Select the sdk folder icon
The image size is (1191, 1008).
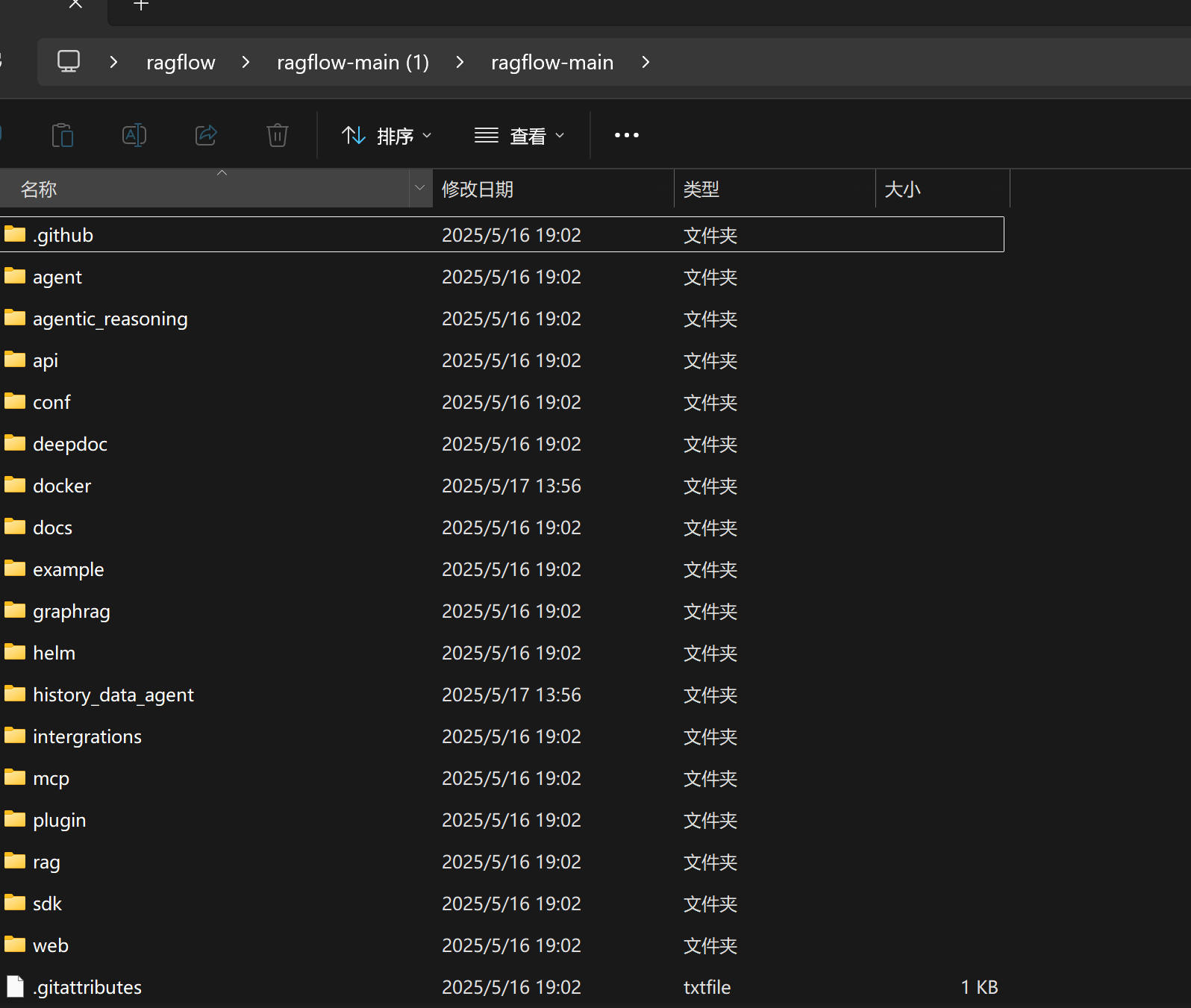pyautogui.click(x=15, y=903)
